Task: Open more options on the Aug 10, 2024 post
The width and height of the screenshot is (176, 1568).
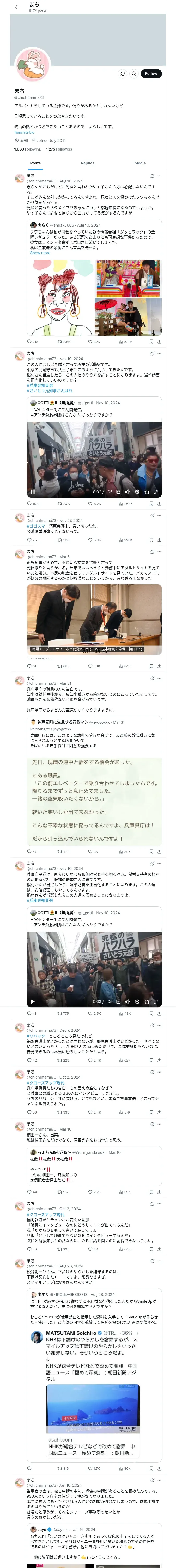Action: (160, 176)
